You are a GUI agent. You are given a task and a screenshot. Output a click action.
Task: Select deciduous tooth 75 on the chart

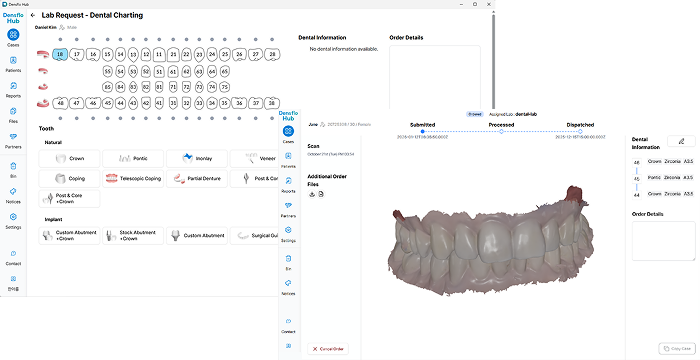click(225, 87)
